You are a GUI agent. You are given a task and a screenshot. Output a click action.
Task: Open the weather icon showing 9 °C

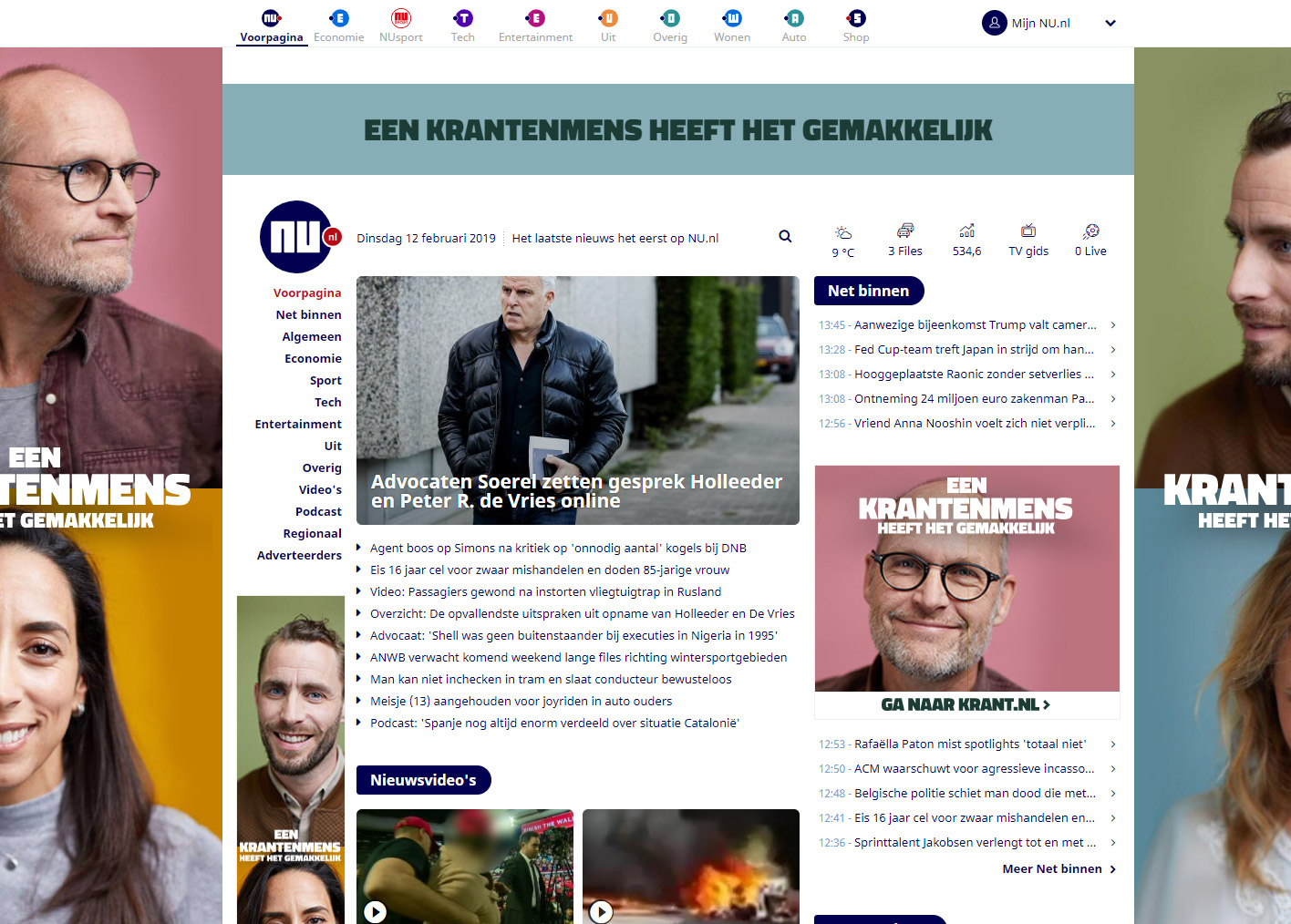click(843, 232)
